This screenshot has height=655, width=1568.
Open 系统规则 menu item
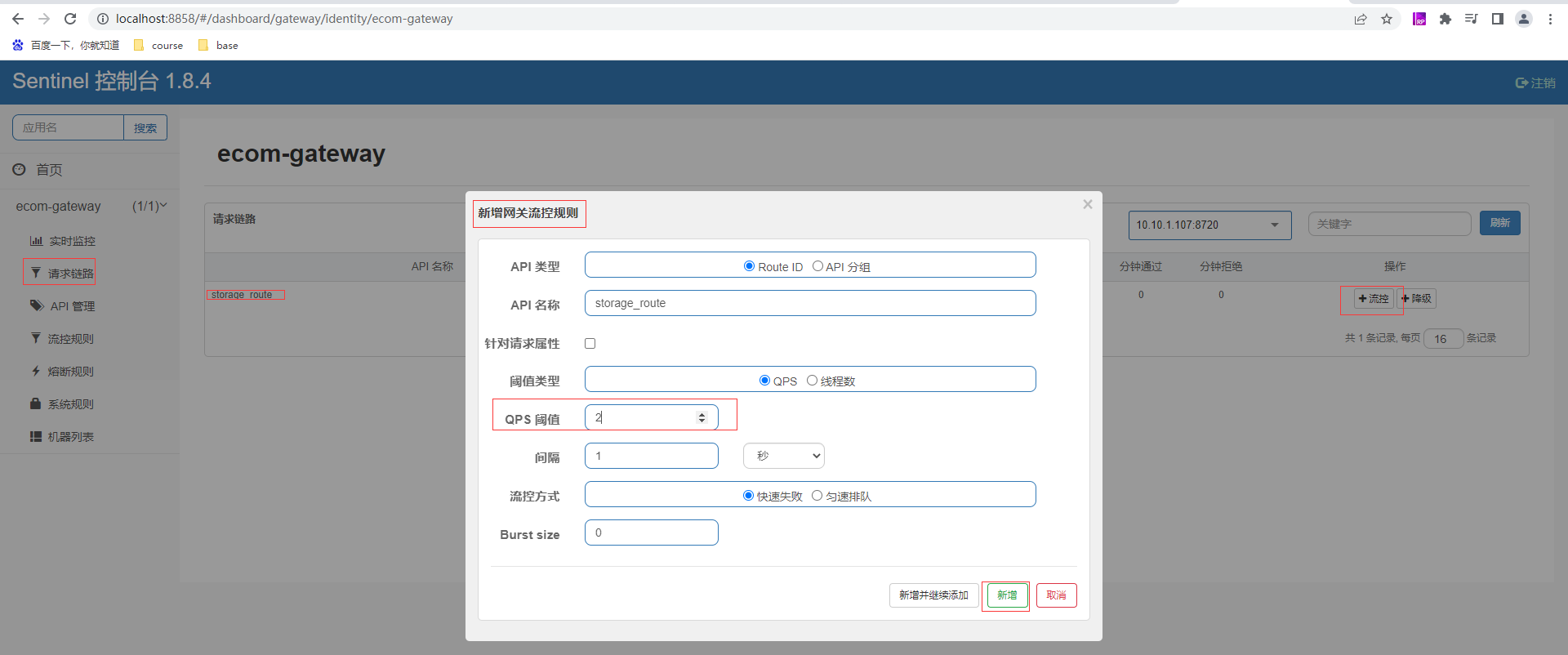click(x=62, y=404)
